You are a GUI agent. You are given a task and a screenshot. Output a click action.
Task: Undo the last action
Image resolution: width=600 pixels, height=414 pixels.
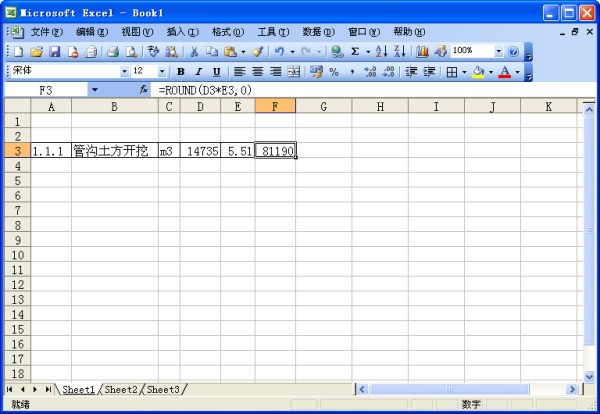(279, 51)
